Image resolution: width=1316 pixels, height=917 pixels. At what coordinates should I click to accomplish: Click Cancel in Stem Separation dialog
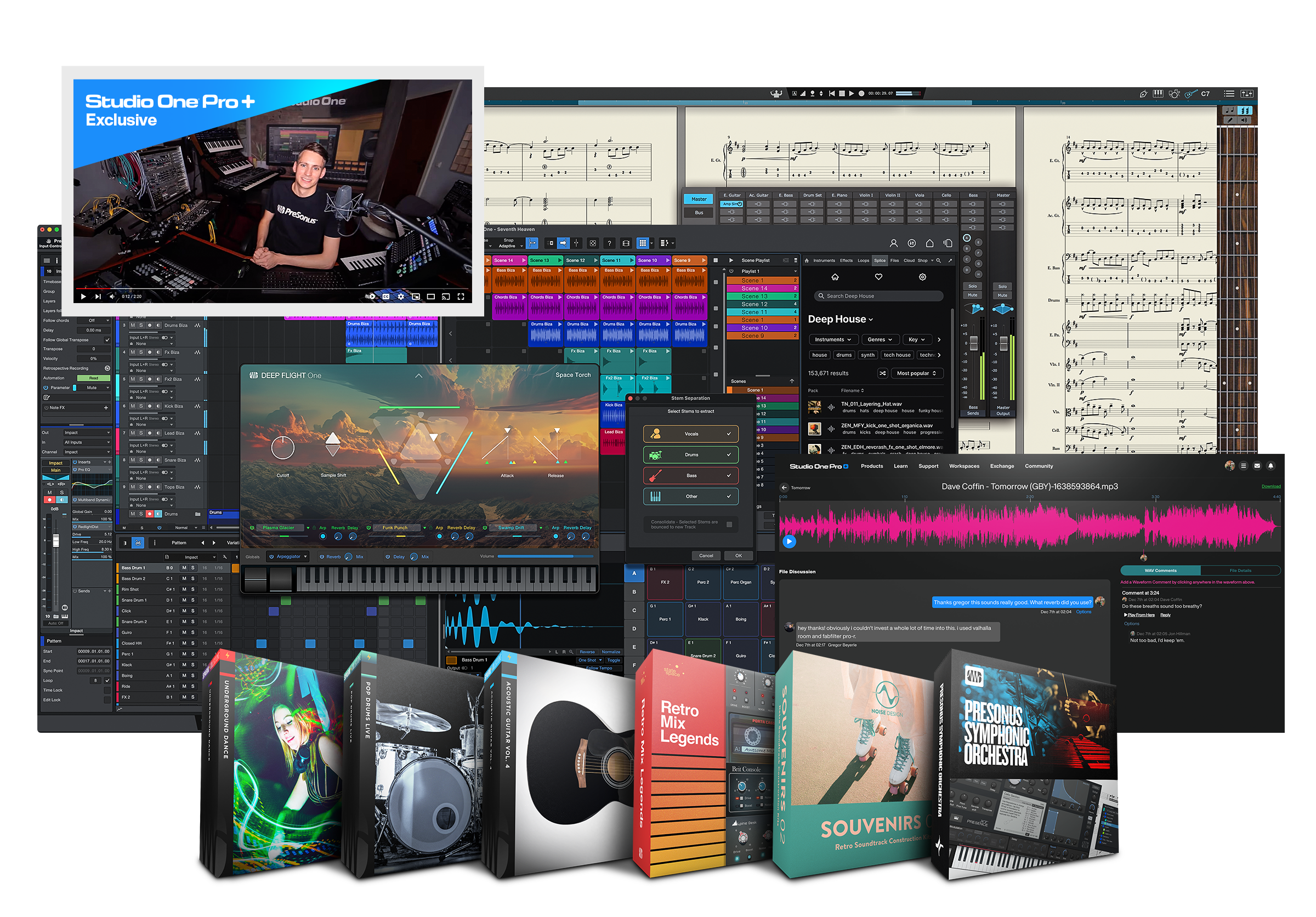coord(706,556)
